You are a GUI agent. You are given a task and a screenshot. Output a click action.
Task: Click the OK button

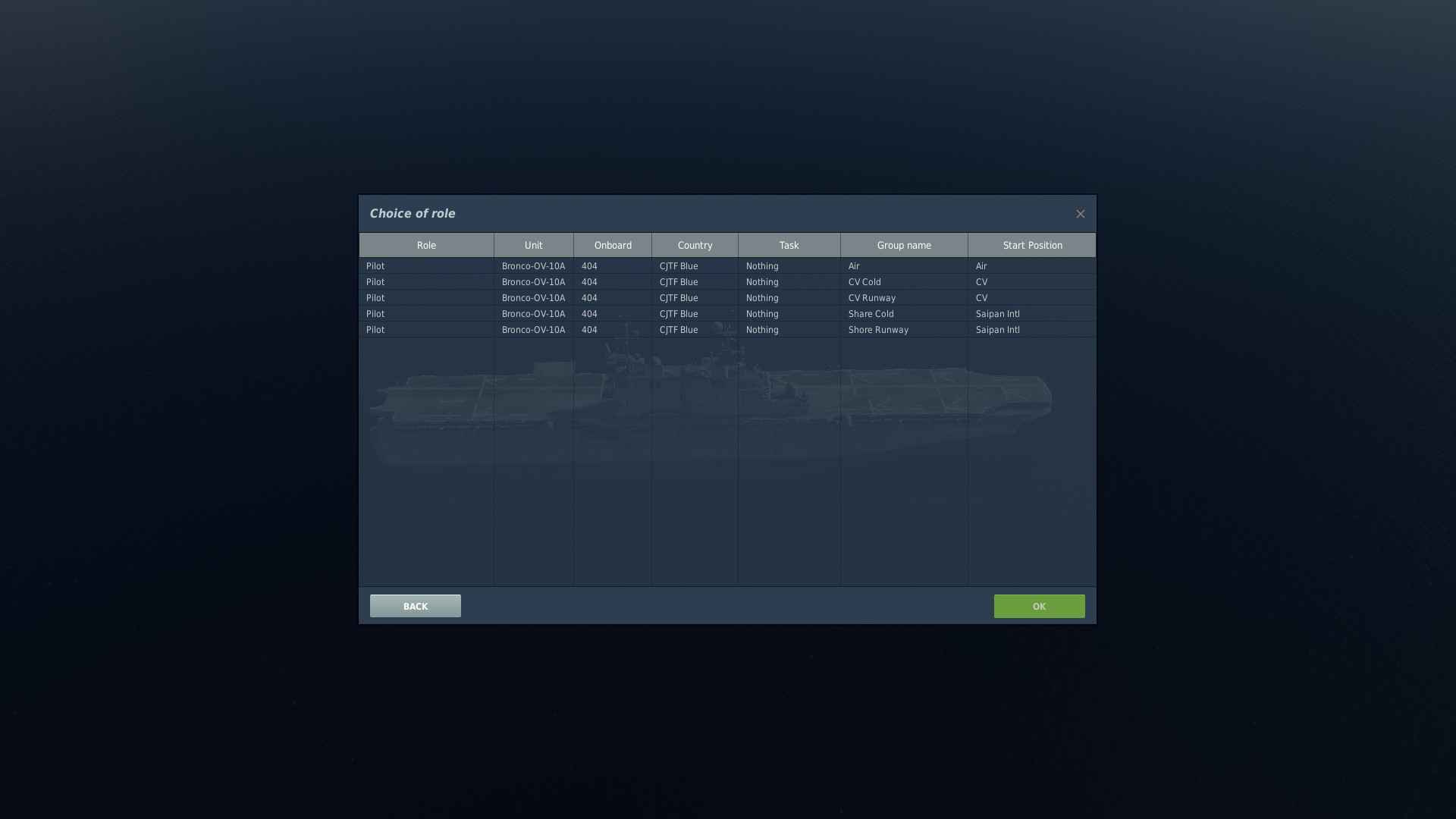(1039, 606)
